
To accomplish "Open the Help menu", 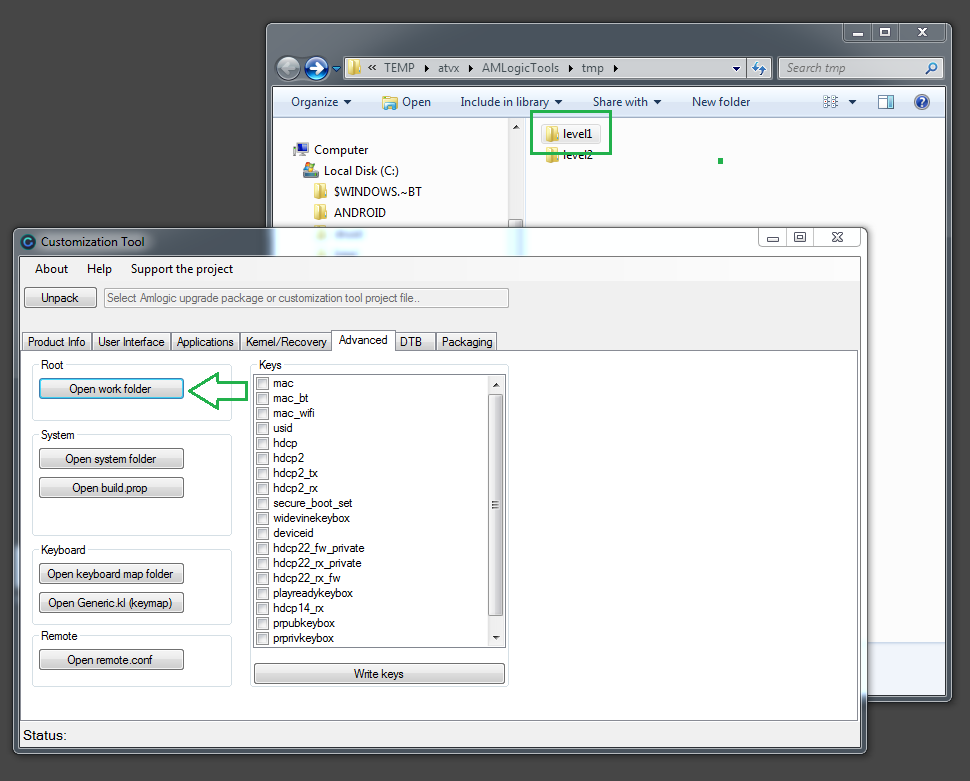I will pyautogui.click(x=99, y=269).
